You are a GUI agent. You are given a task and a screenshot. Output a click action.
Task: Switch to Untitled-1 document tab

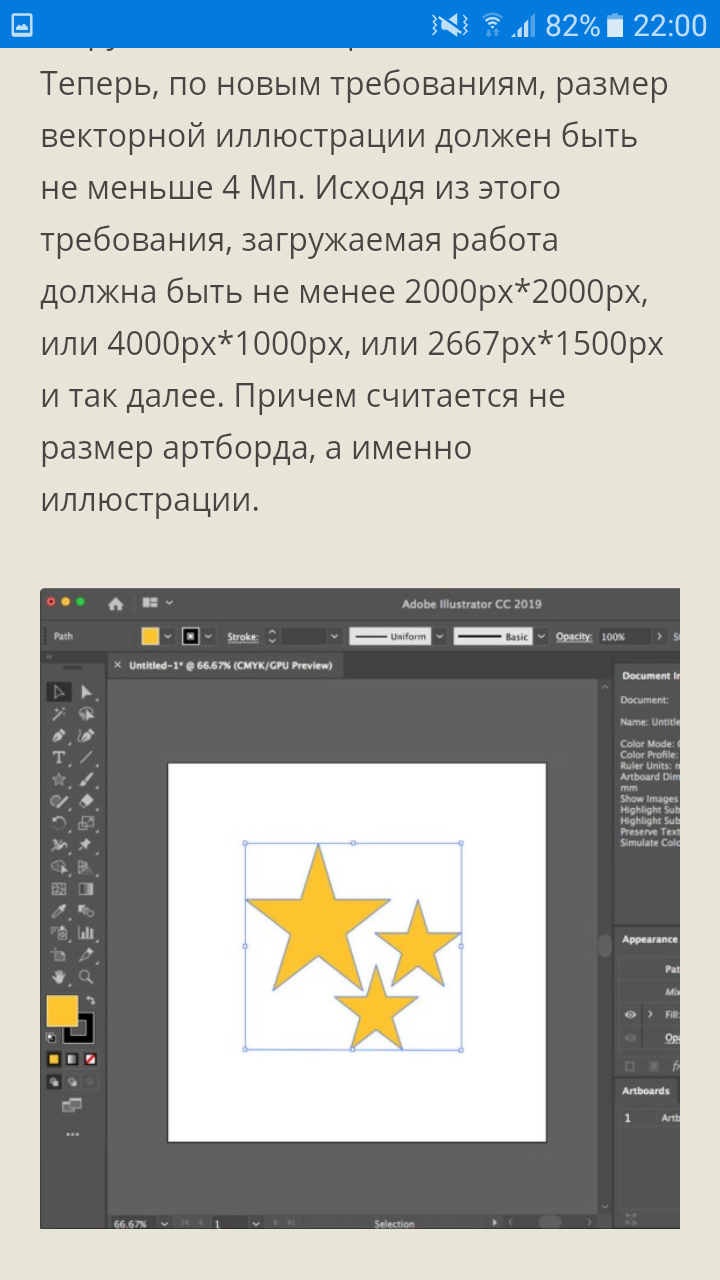coord(230,664)
